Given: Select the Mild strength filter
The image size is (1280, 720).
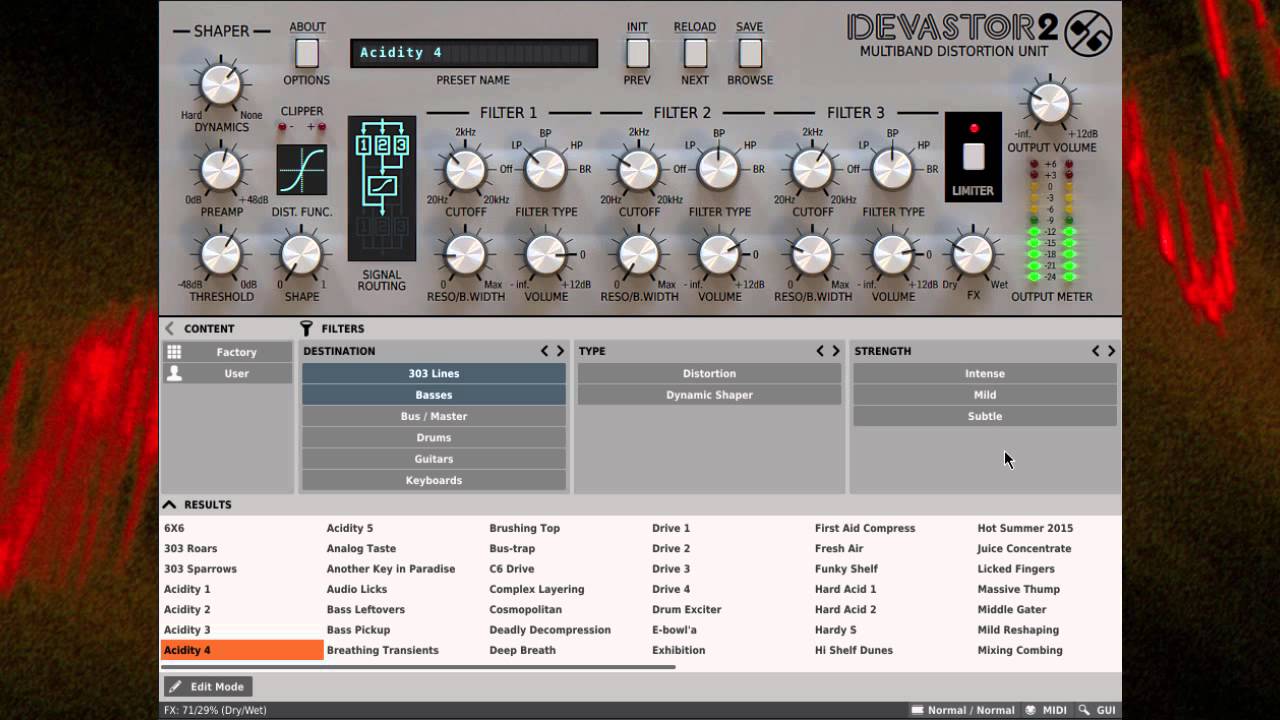Looking at the screenshot, I should (985, 395).
